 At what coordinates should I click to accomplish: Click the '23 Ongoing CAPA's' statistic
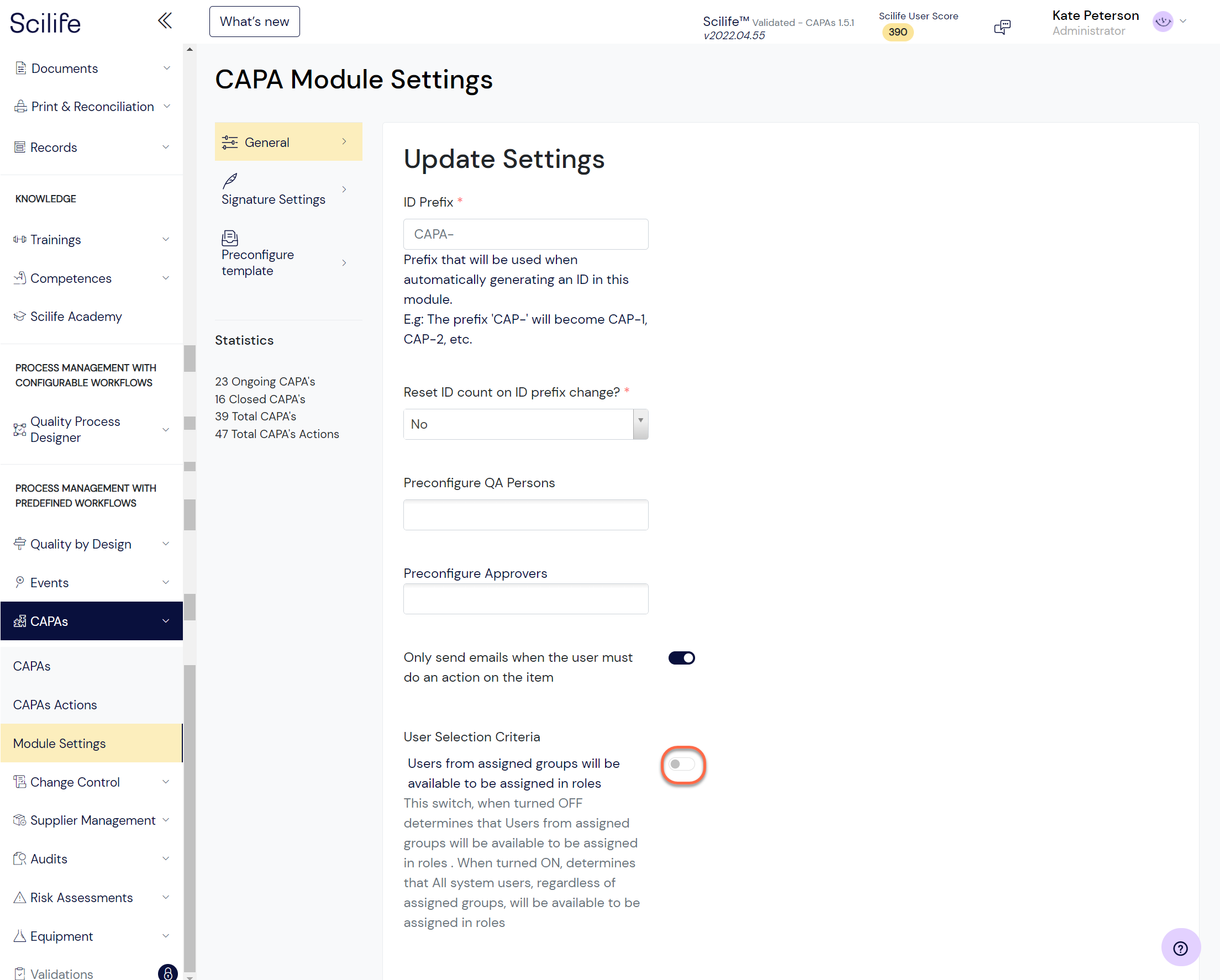265,382
